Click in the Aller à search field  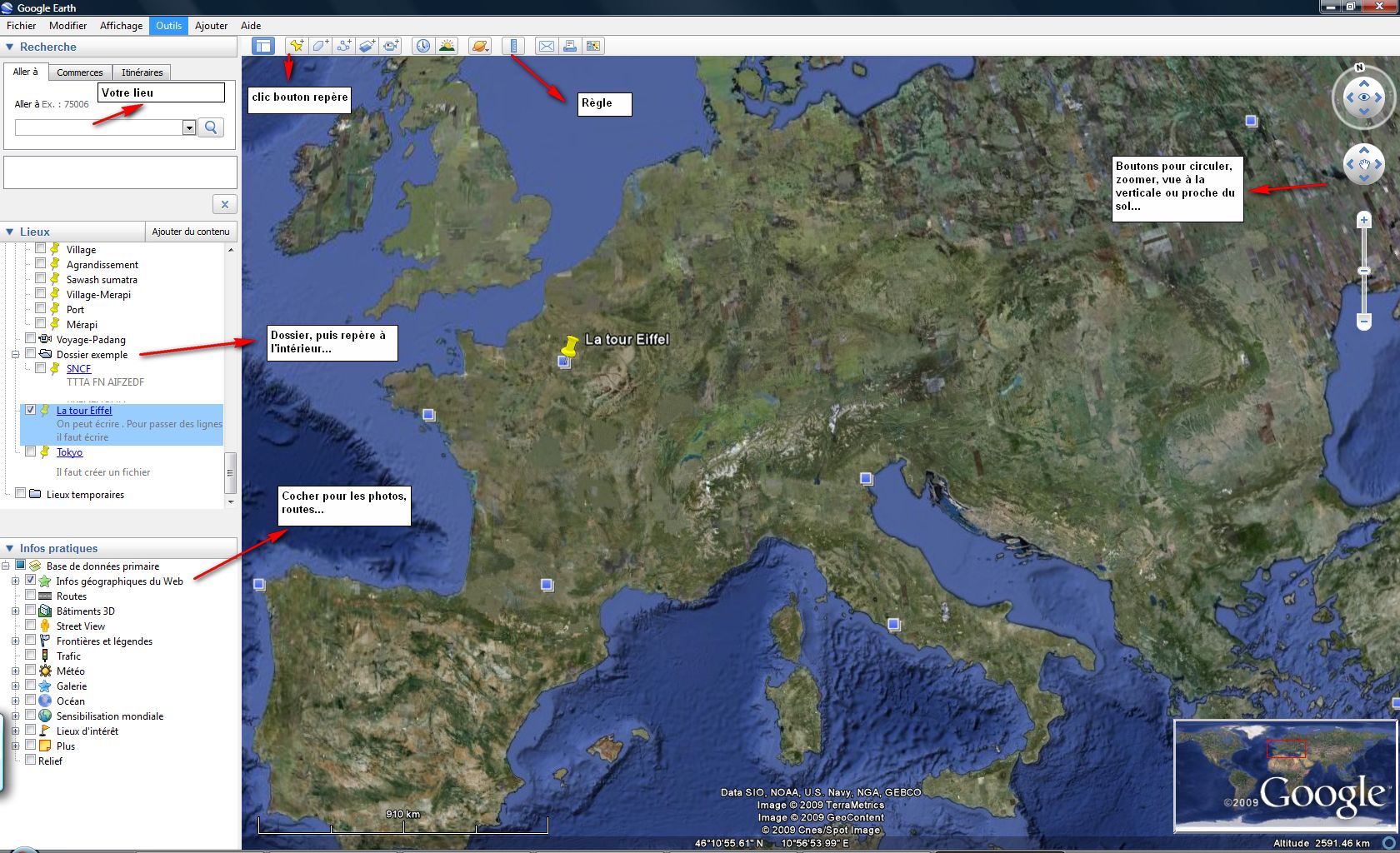(98, 127)
